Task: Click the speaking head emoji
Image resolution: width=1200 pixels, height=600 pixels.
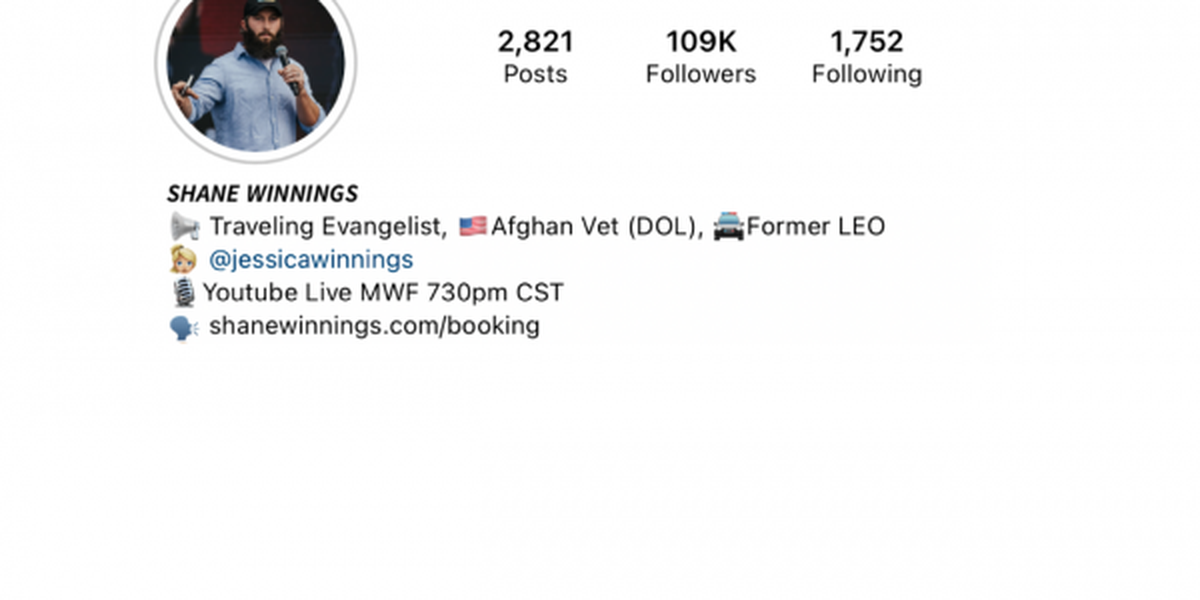Action: [185, 327]
